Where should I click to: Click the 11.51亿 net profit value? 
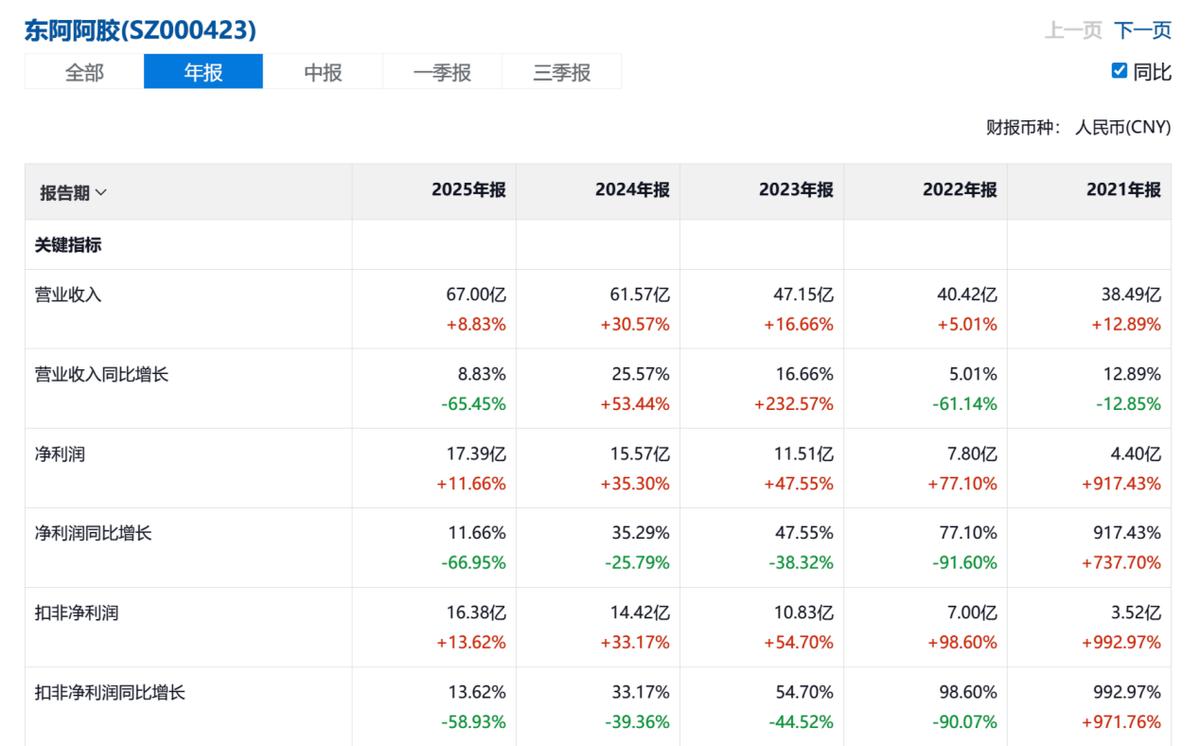(804, 454)
